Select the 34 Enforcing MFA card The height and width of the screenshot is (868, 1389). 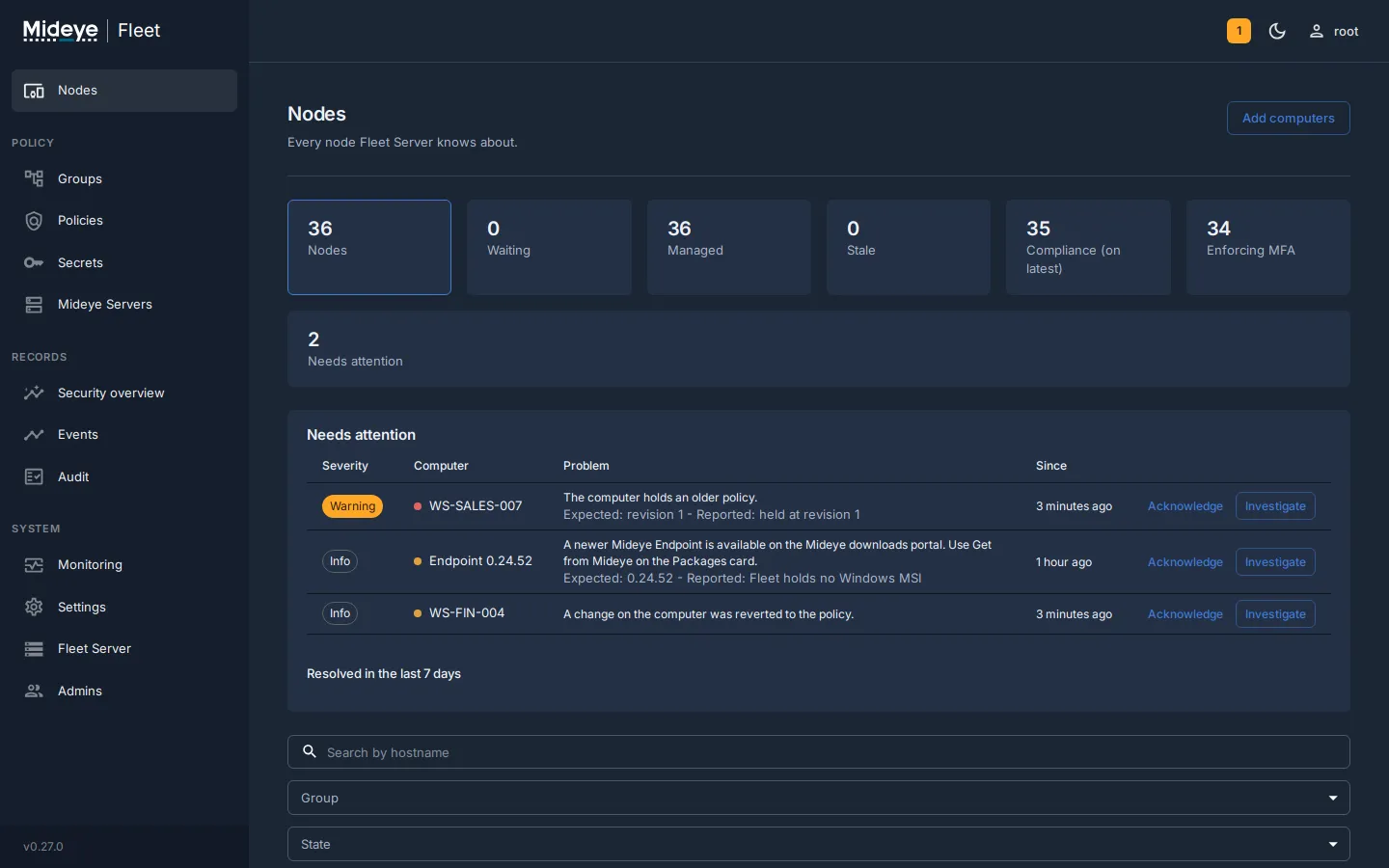[1268, 247]
